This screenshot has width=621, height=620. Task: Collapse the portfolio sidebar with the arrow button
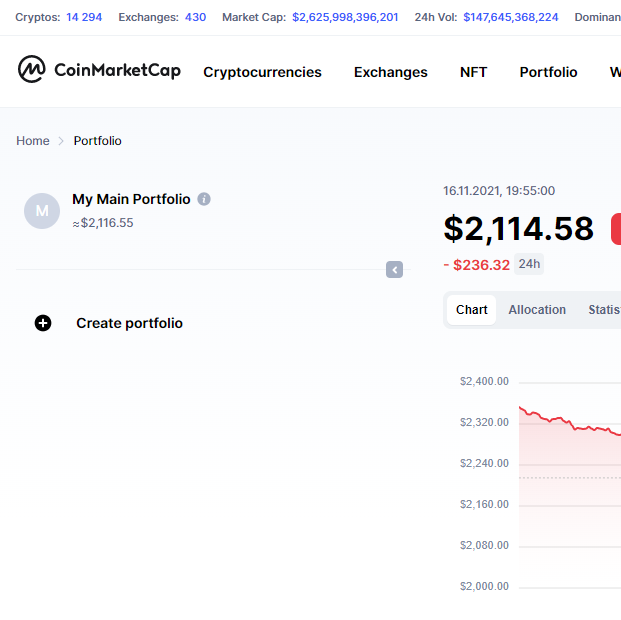coord(394,270)
